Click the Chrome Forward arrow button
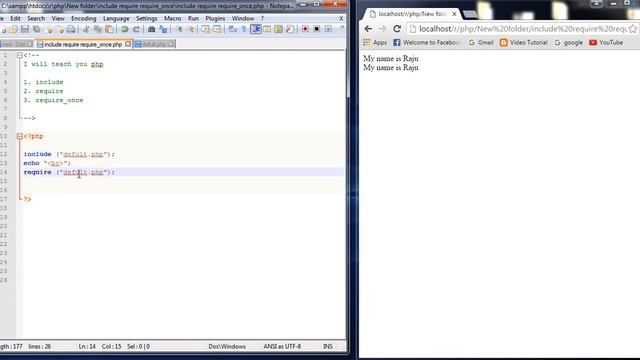 (x=382, y=29)
